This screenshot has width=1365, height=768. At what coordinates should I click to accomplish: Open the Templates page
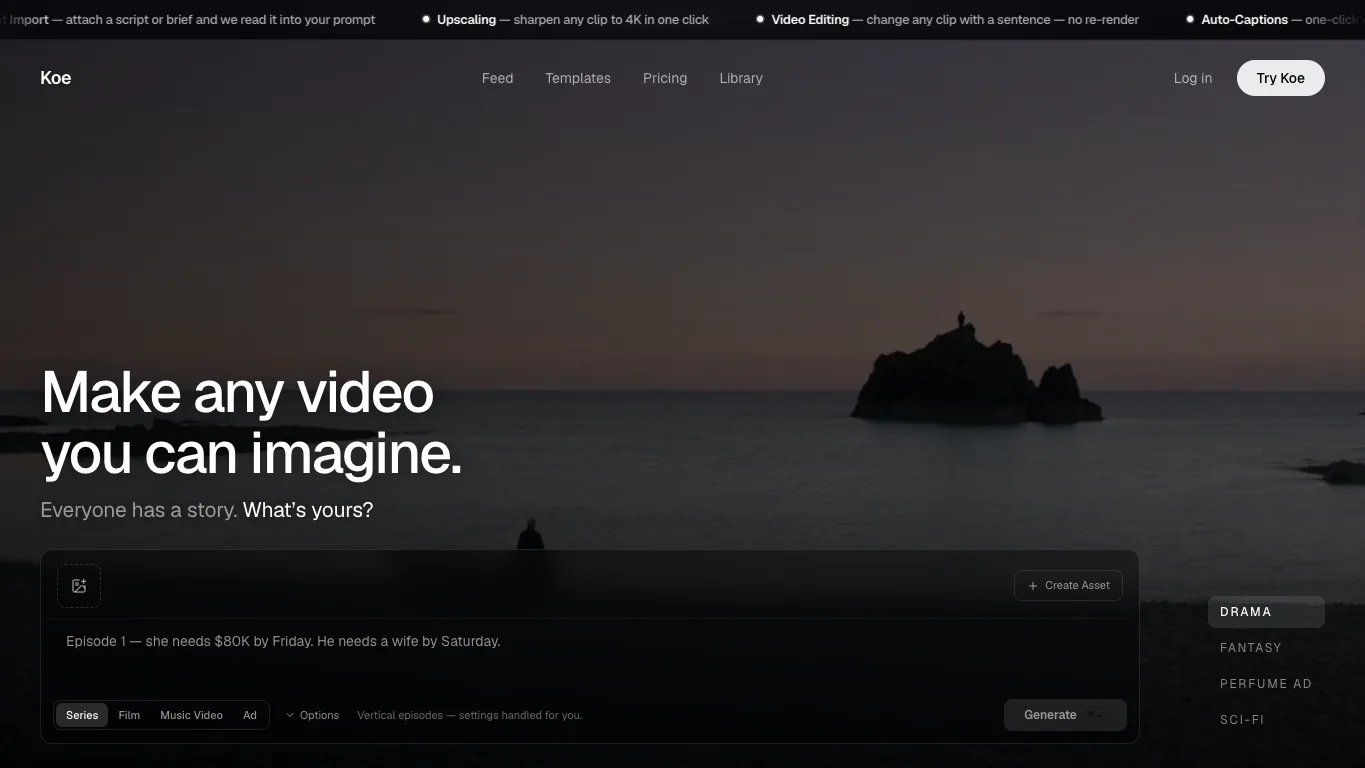[x=578, y=78]
